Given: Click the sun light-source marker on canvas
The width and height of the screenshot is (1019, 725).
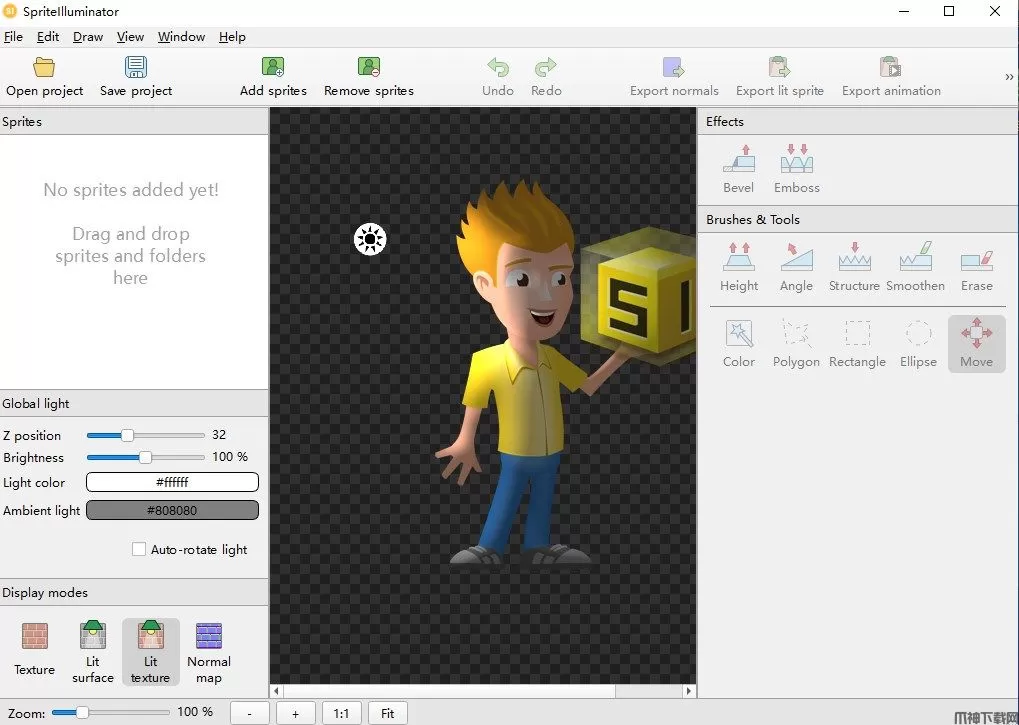Looking at the screenshot, I should 370,239.
